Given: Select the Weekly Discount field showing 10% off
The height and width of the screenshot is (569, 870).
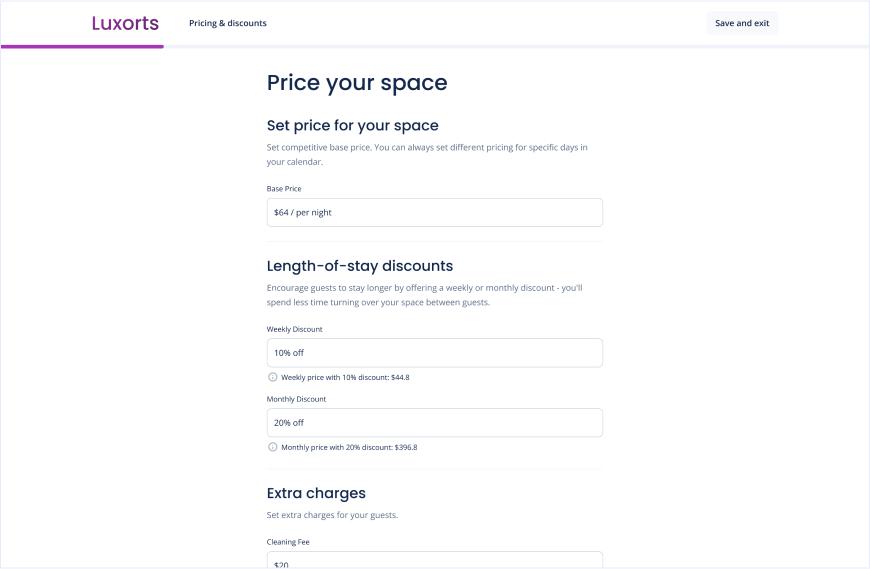Looking at the screenshot, I should click(434, 353).
